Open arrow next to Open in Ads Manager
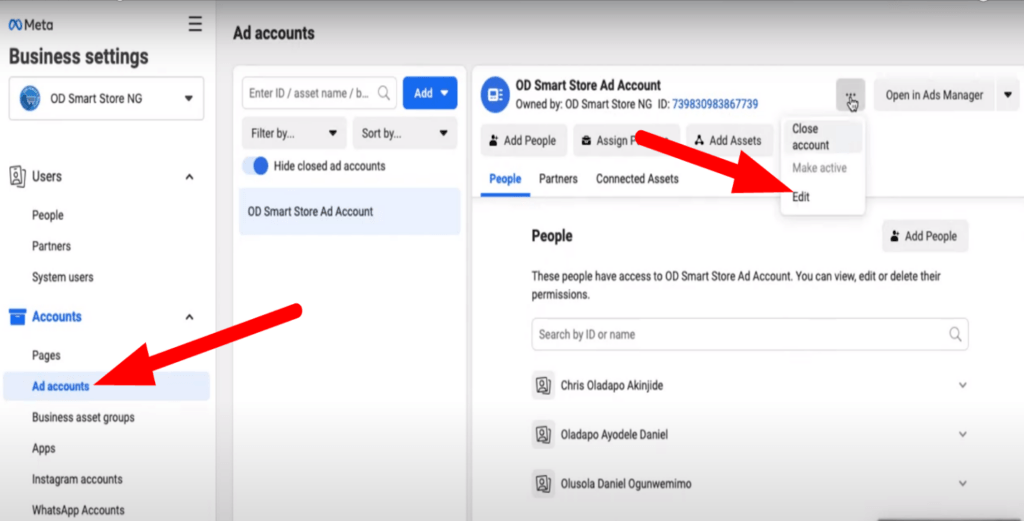The height and width of the screenshot is (521, 1024). 1008,95
